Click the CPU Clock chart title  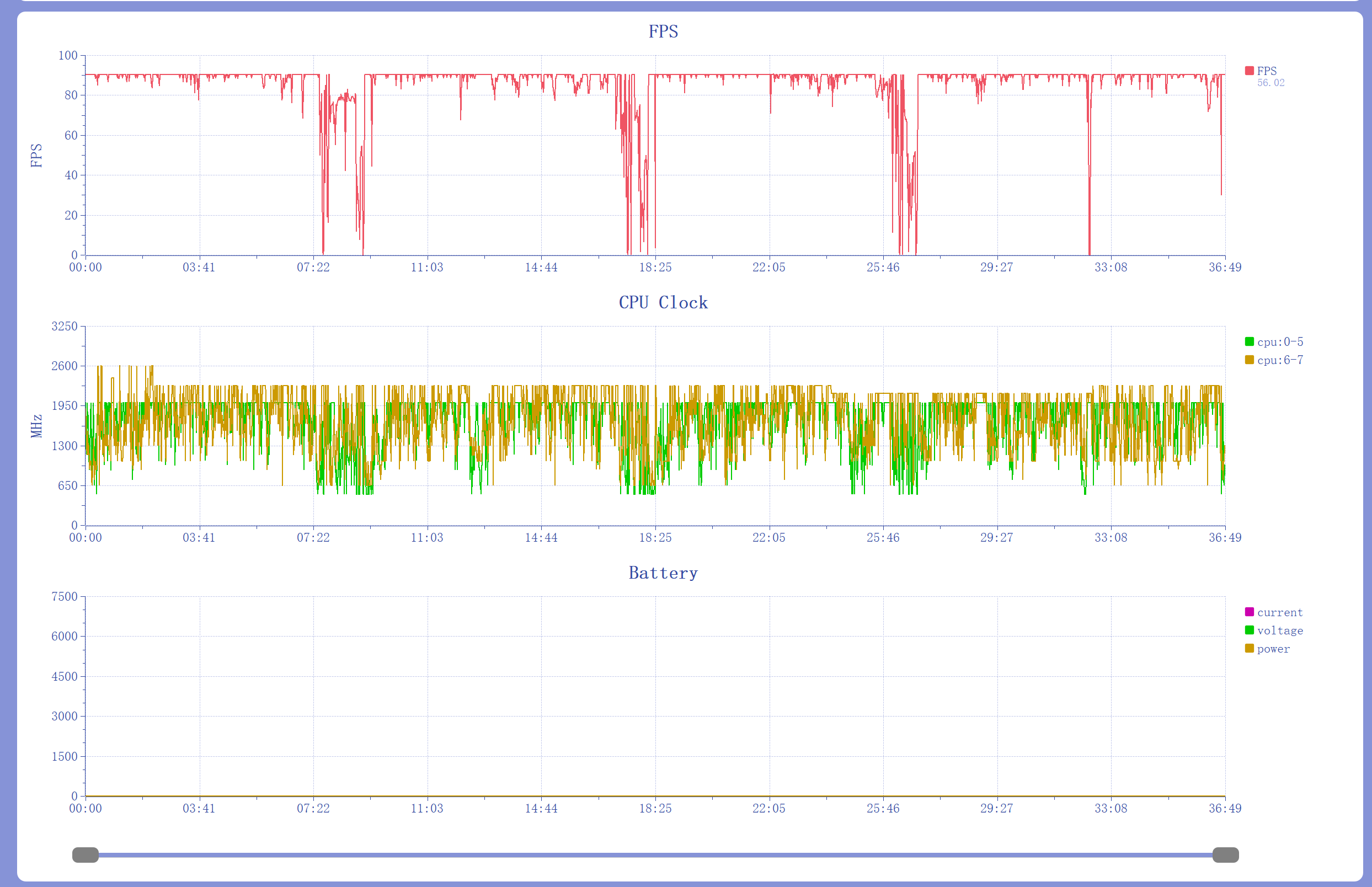663,302
